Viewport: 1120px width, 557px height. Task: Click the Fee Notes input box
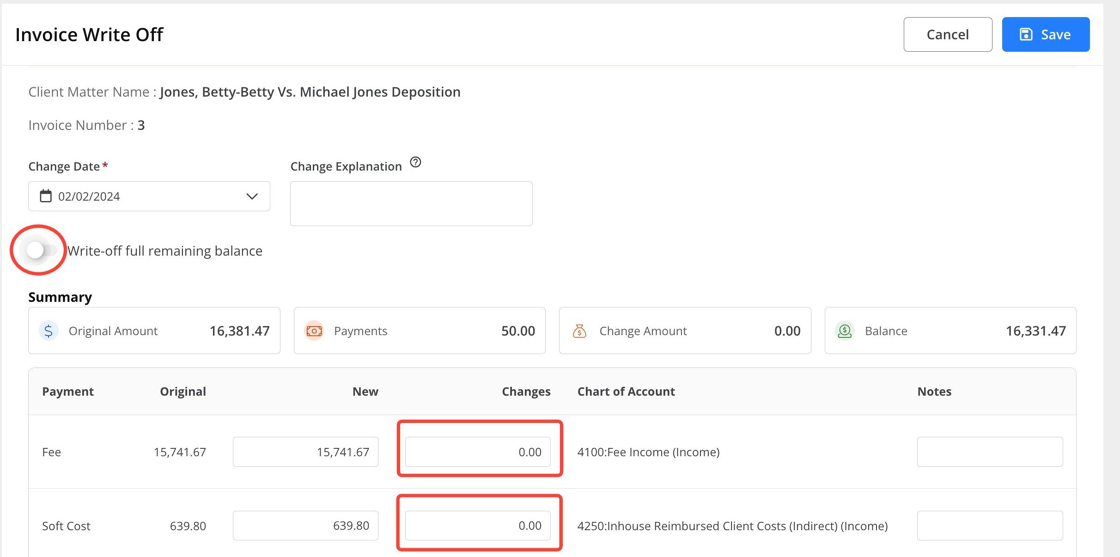tap(990, 452)
